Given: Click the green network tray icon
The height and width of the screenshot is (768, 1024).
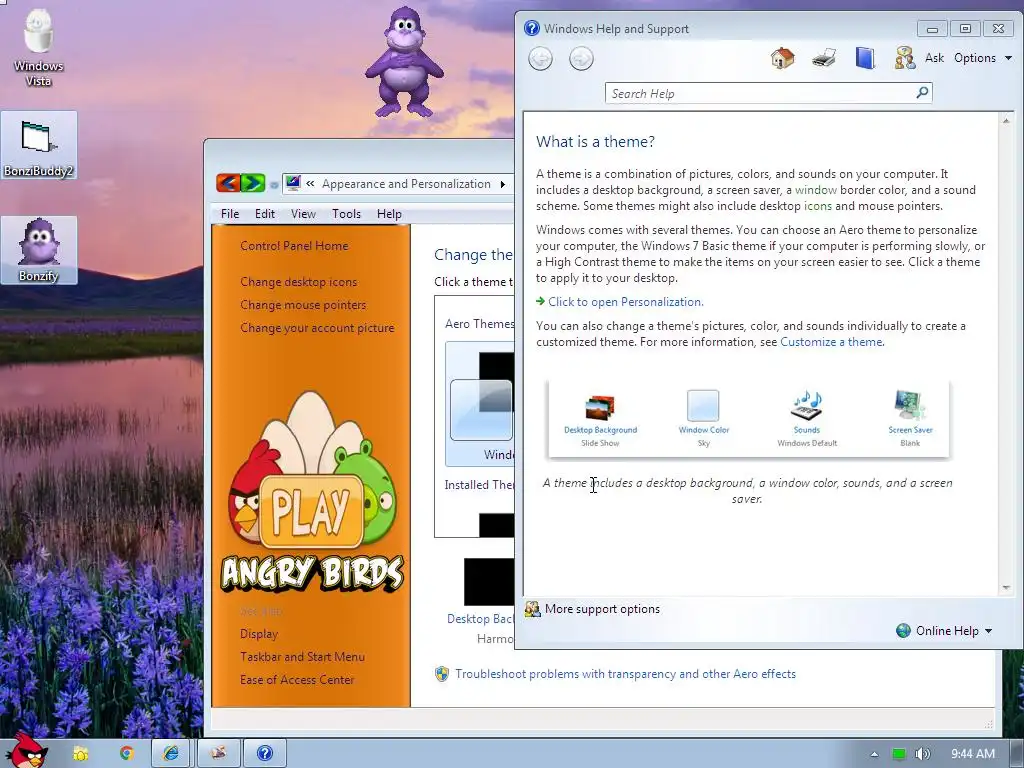Looking at the screenshot, I should point(899,754).
